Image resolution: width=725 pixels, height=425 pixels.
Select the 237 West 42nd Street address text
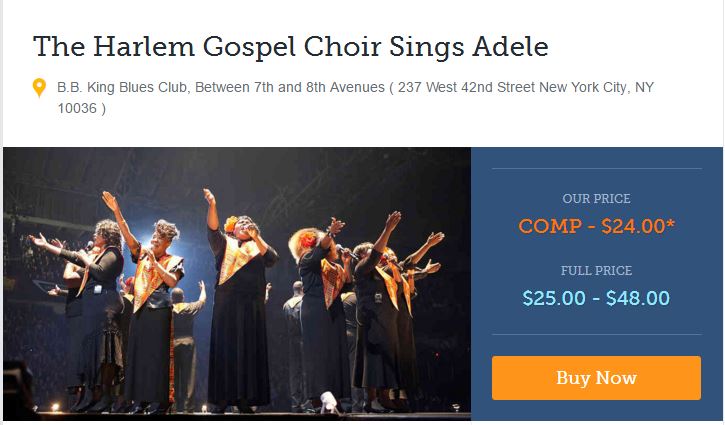coord(467,88)
